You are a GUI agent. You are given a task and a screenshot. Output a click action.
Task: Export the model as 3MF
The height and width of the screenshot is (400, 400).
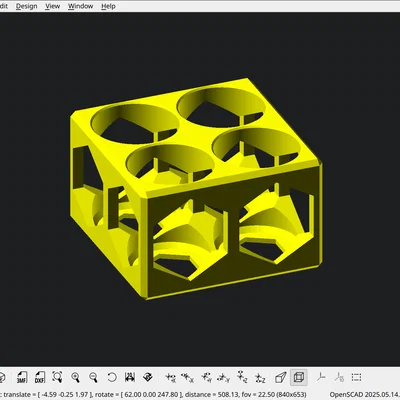[x=22, y=377]
